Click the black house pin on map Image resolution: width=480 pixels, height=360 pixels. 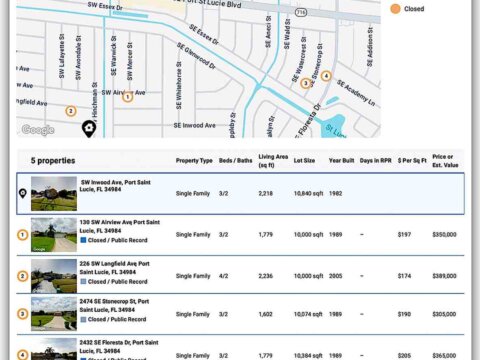tap(89, 129)
